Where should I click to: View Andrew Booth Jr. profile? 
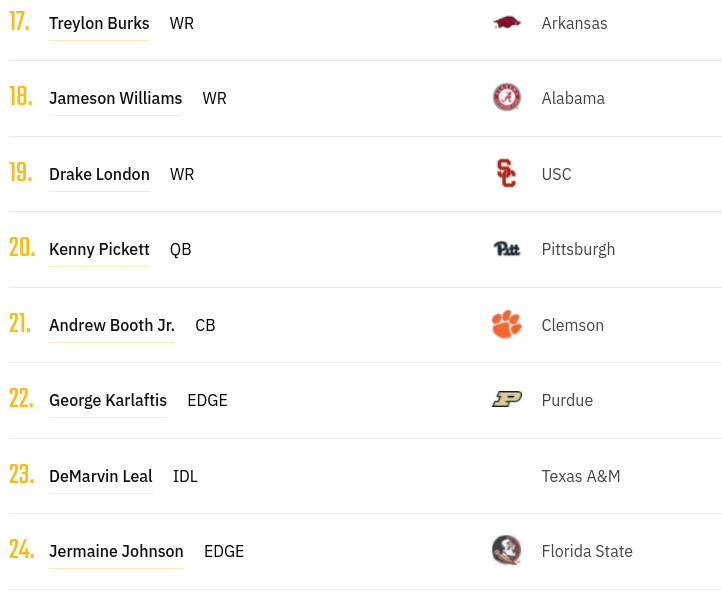tap(112, 325)
